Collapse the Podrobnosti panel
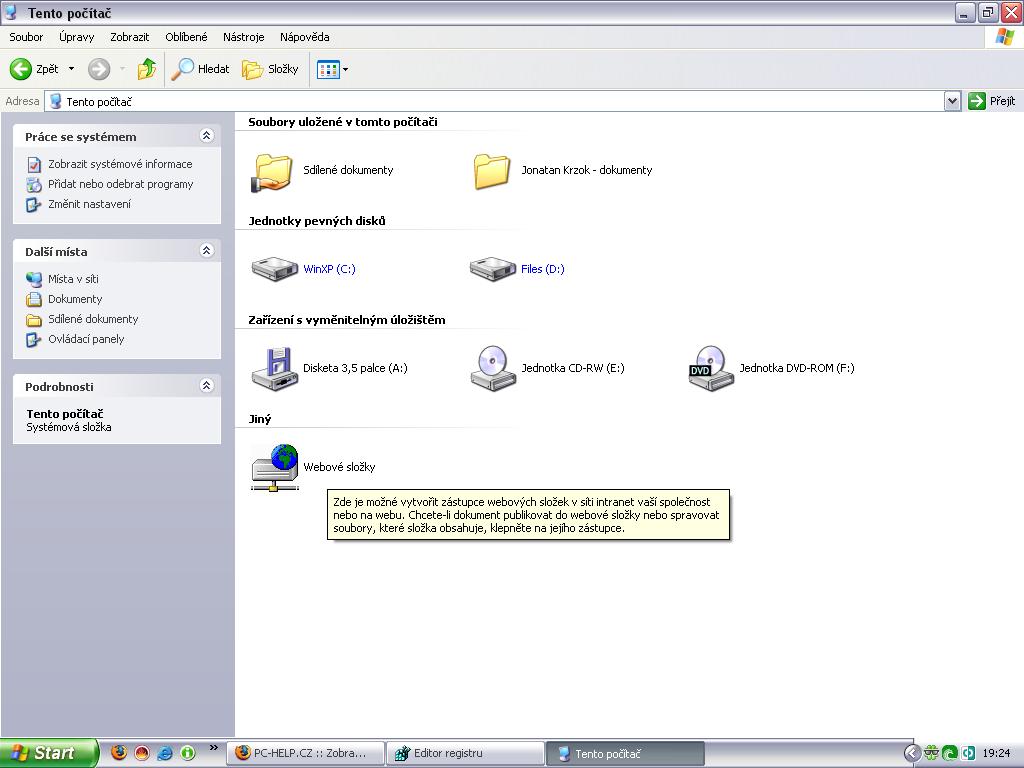The image size is (1024, 768). pyautogui.click(x=207, y=386)
